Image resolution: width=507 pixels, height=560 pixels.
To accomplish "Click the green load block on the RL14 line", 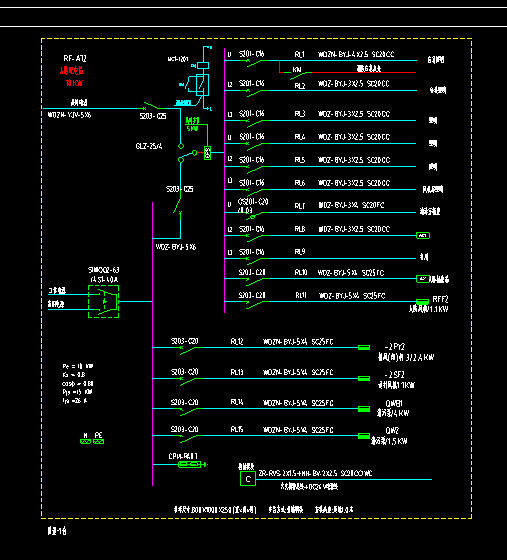I will (x=364, y=409).
